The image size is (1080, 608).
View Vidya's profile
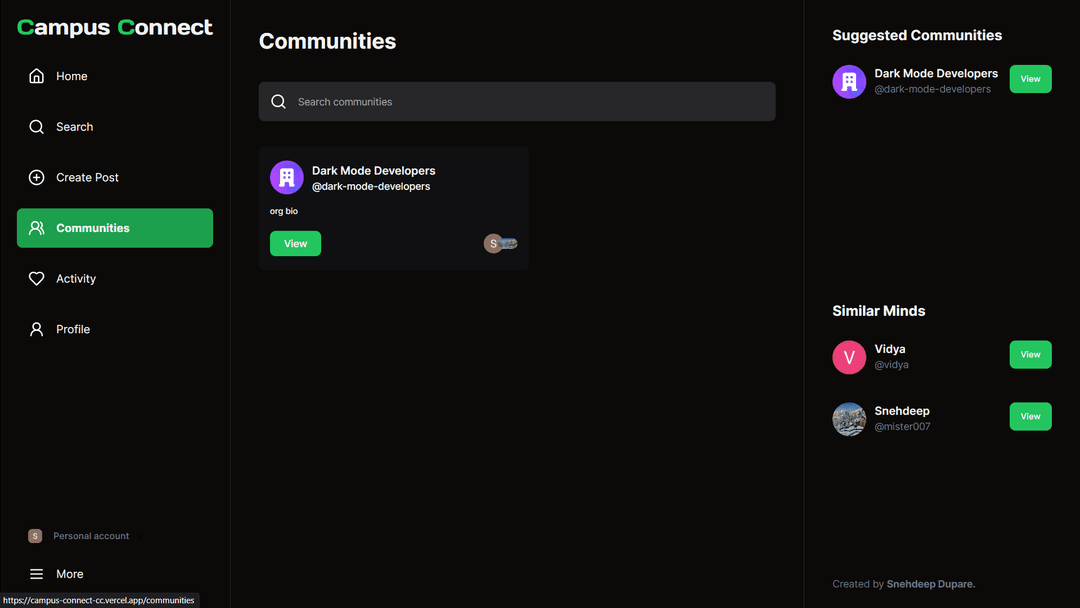(1030, 355)
